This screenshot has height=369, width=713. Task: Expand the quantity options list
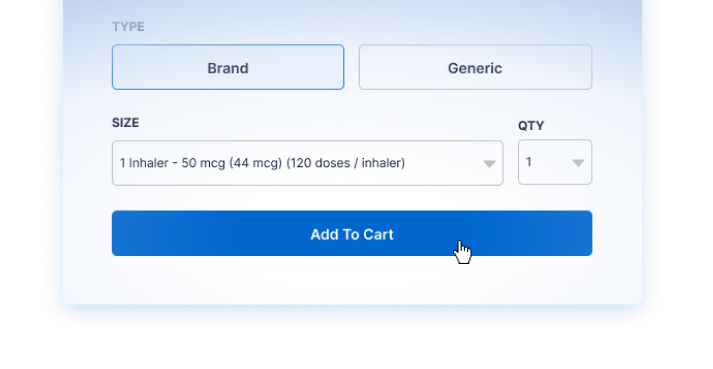pos(555,162)
